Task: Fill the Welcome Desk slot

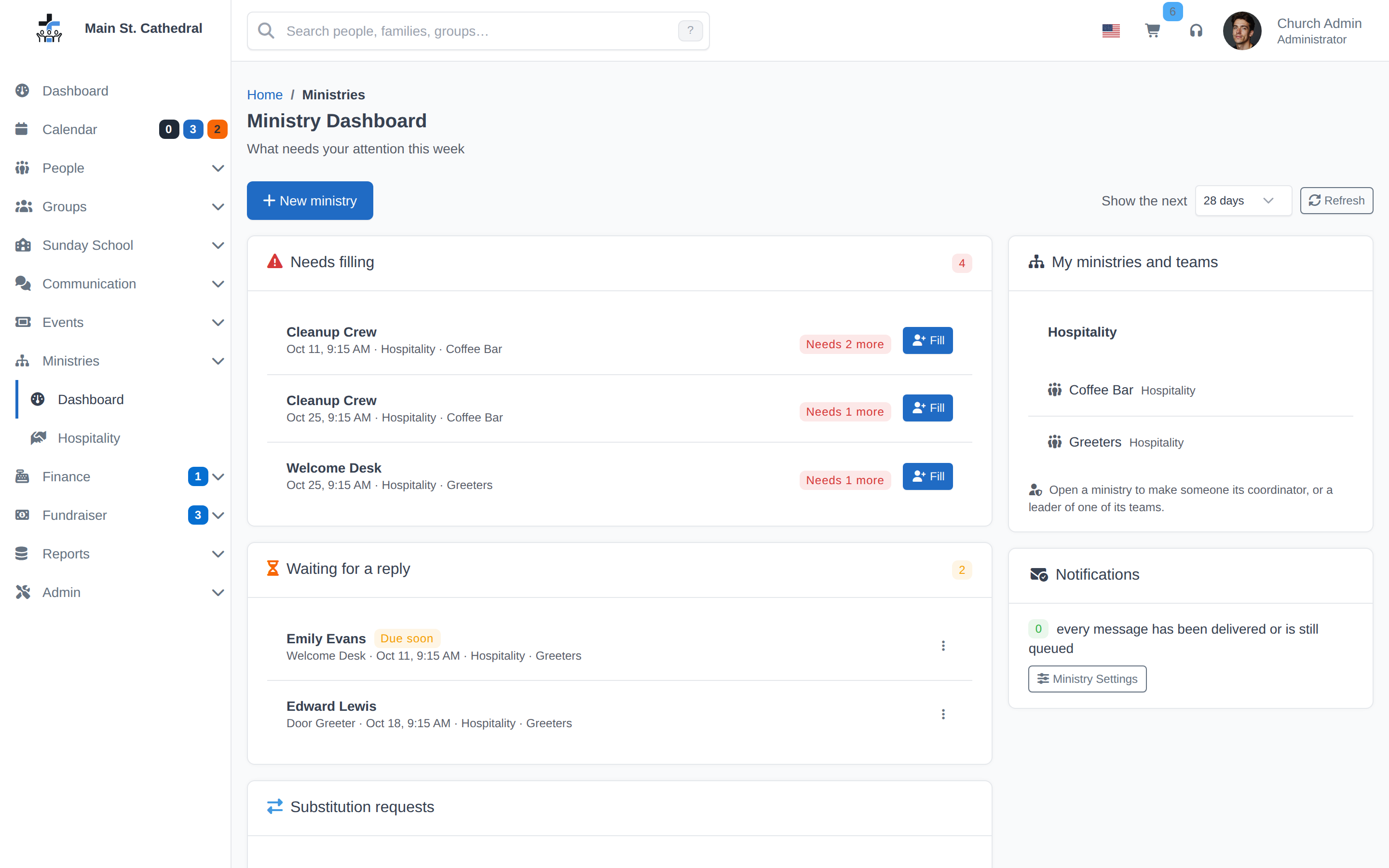Action: coord(927,476)
